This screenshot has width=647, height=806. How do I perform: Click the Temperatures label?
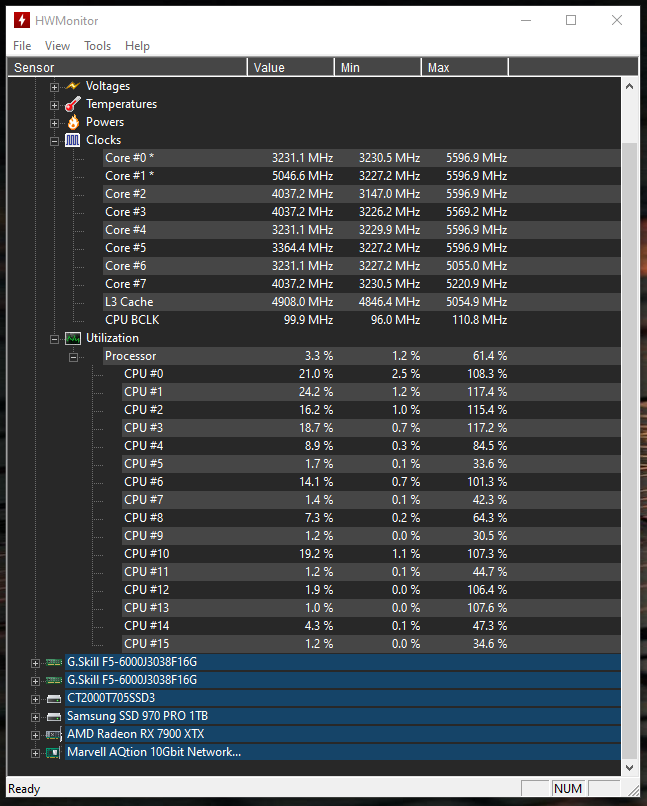pos(121,104)
